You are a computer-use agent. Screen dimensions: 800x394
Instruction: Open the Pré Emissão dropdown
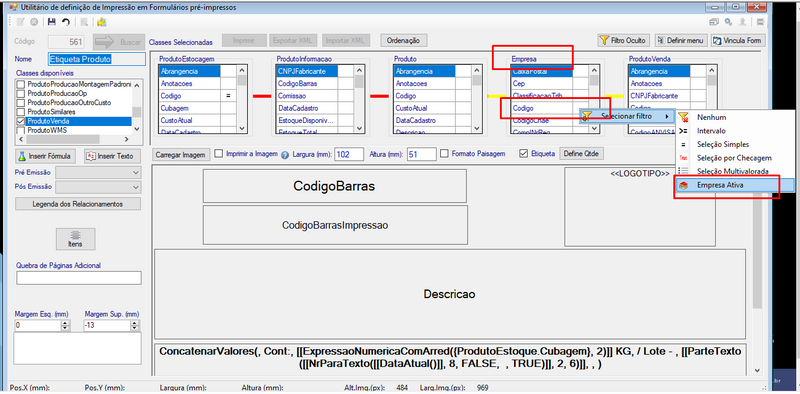pos(136,173)
